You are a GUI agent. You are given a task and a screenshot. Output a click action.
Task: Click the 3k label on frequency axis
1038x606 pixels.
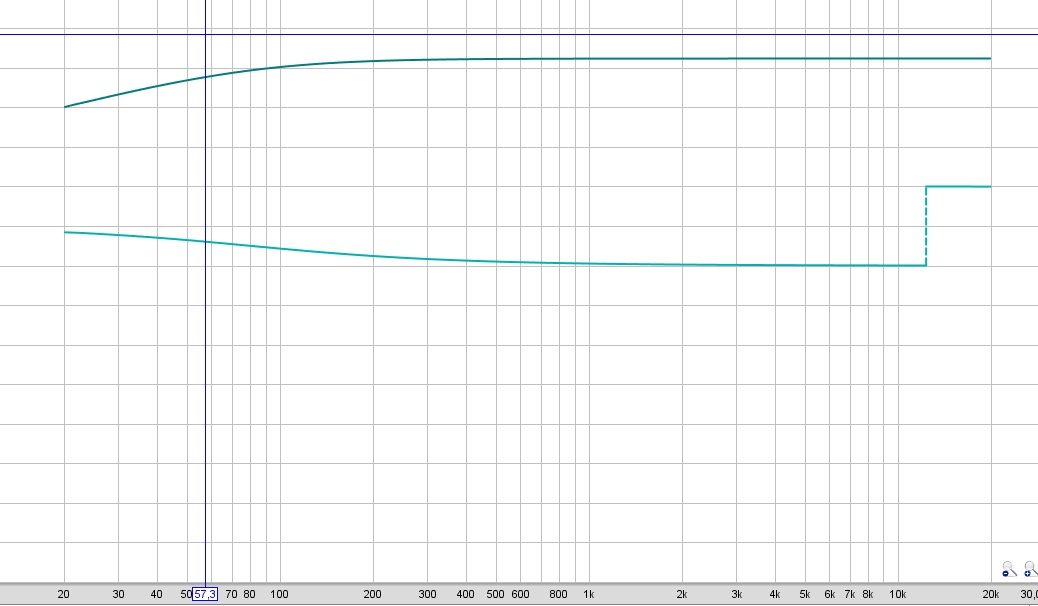click(x=736, y=594)
